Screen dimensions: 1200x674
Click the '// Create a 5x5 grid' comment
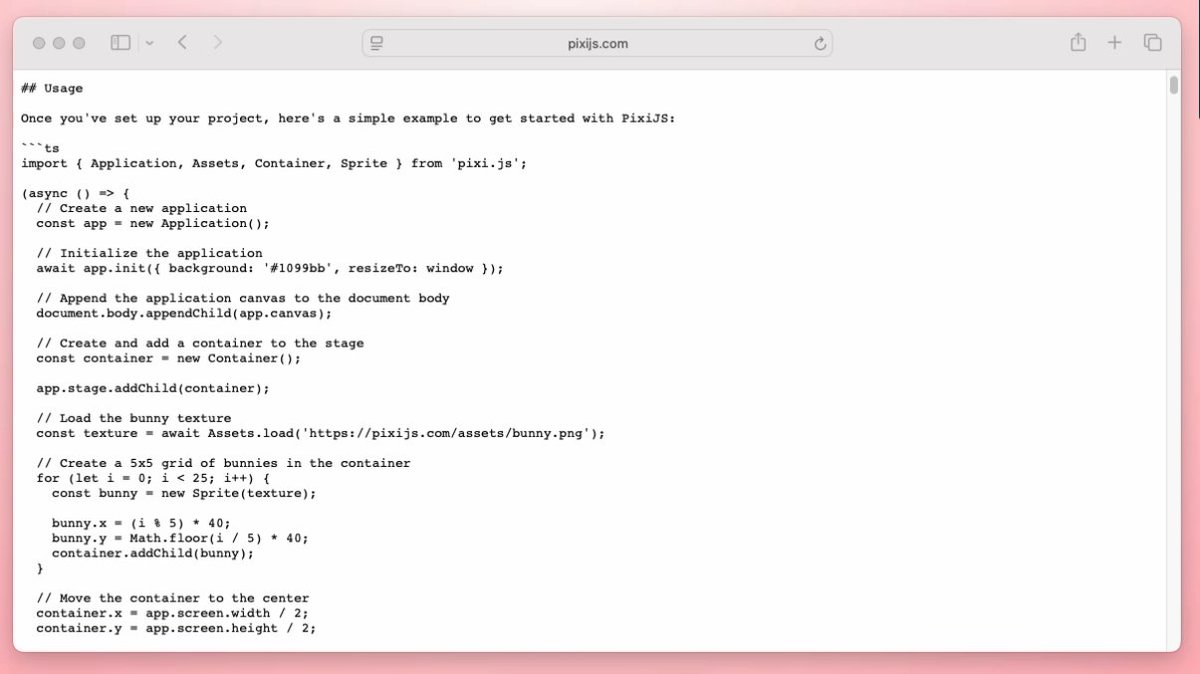[223, 463]
